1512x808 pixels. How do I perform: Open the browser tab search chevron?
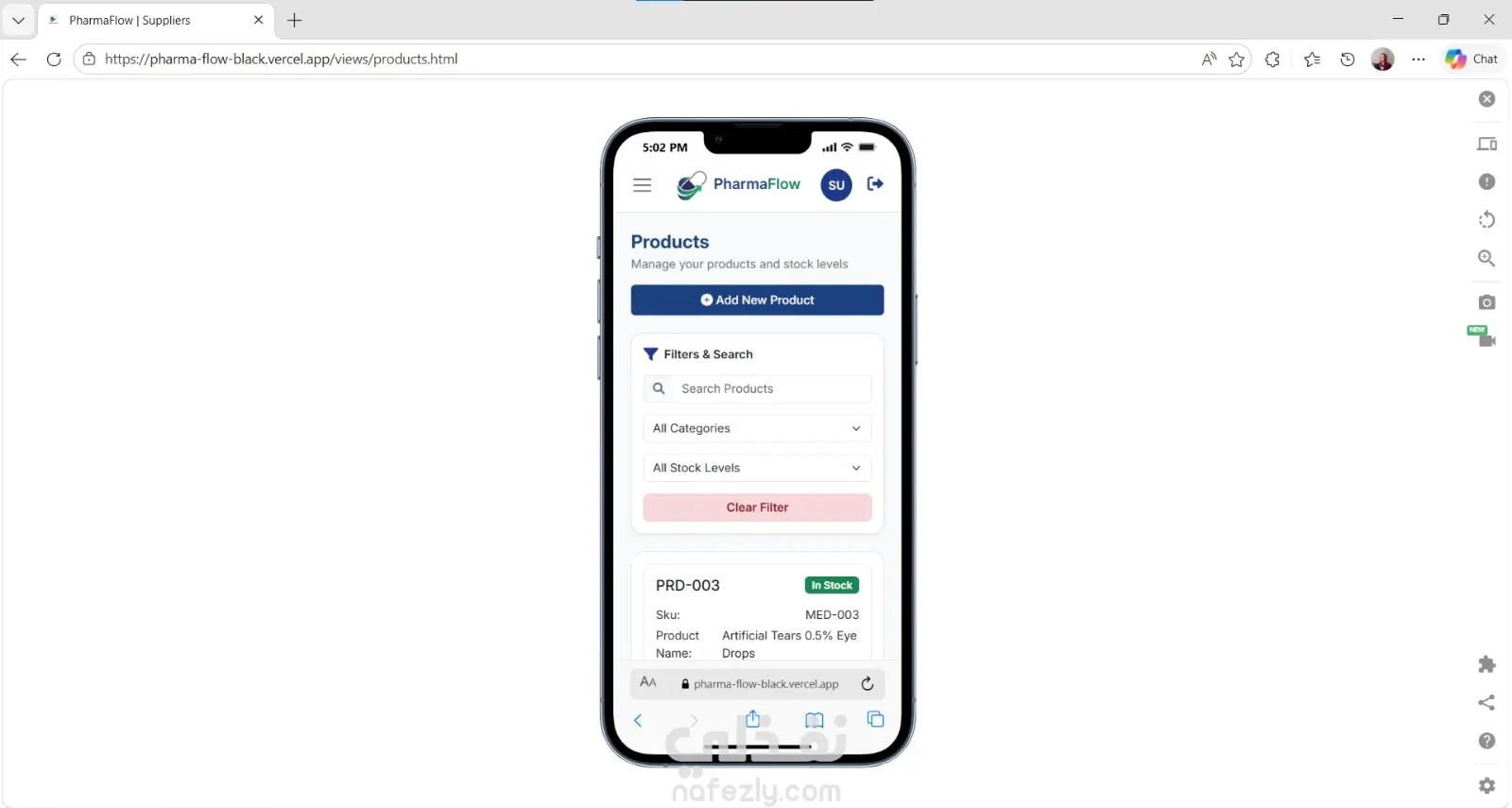click(18, 20)
